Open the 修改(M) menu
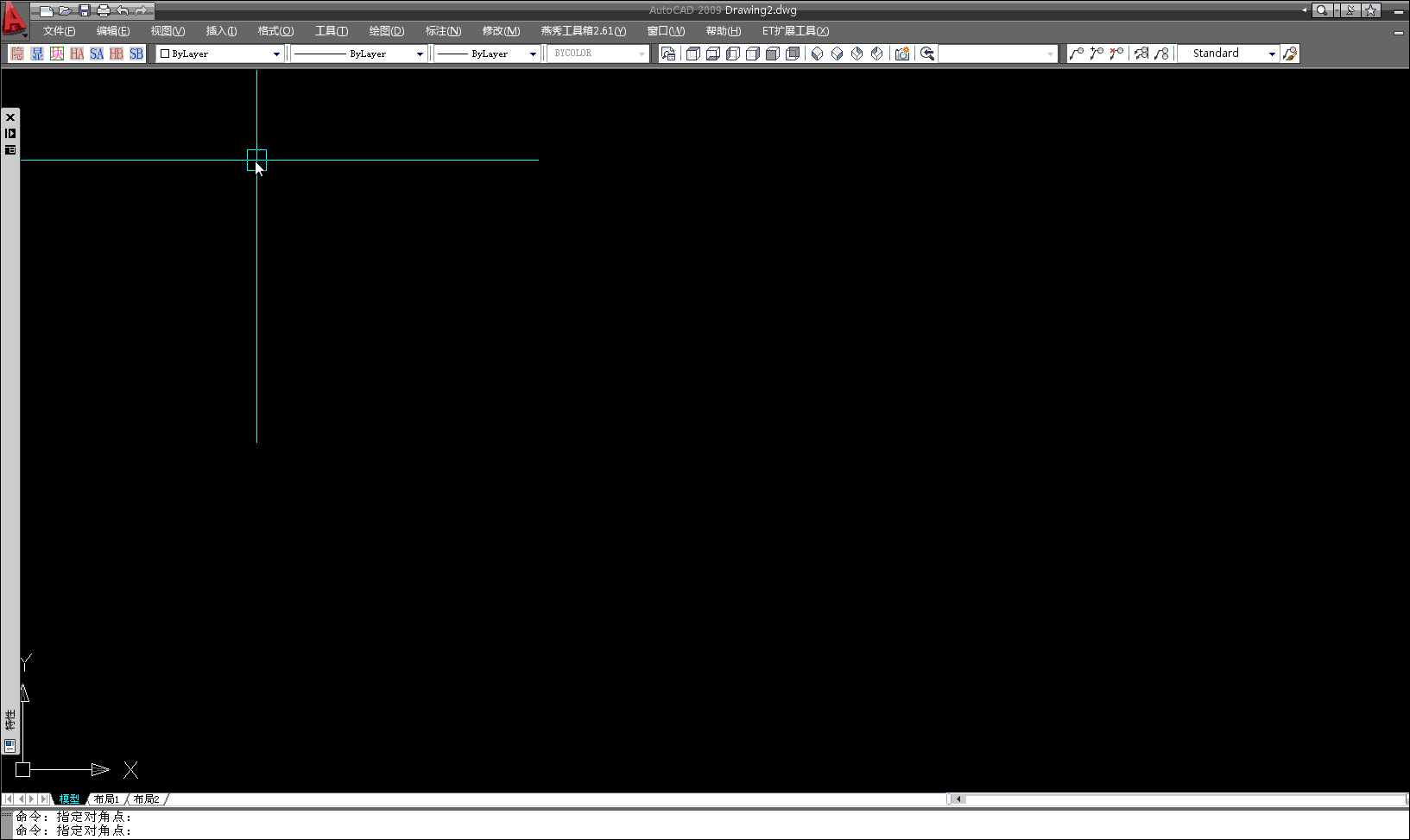 [501, 31]
